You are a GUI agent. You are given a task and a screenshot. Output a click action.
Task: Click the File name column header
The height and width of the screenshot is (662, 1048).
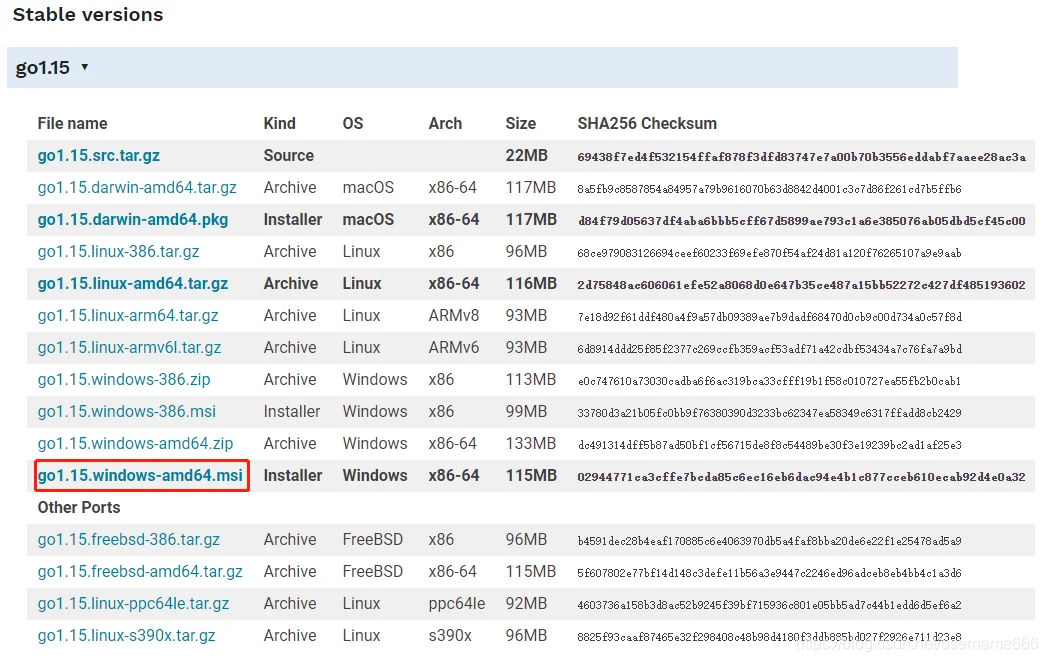point(72,124)
